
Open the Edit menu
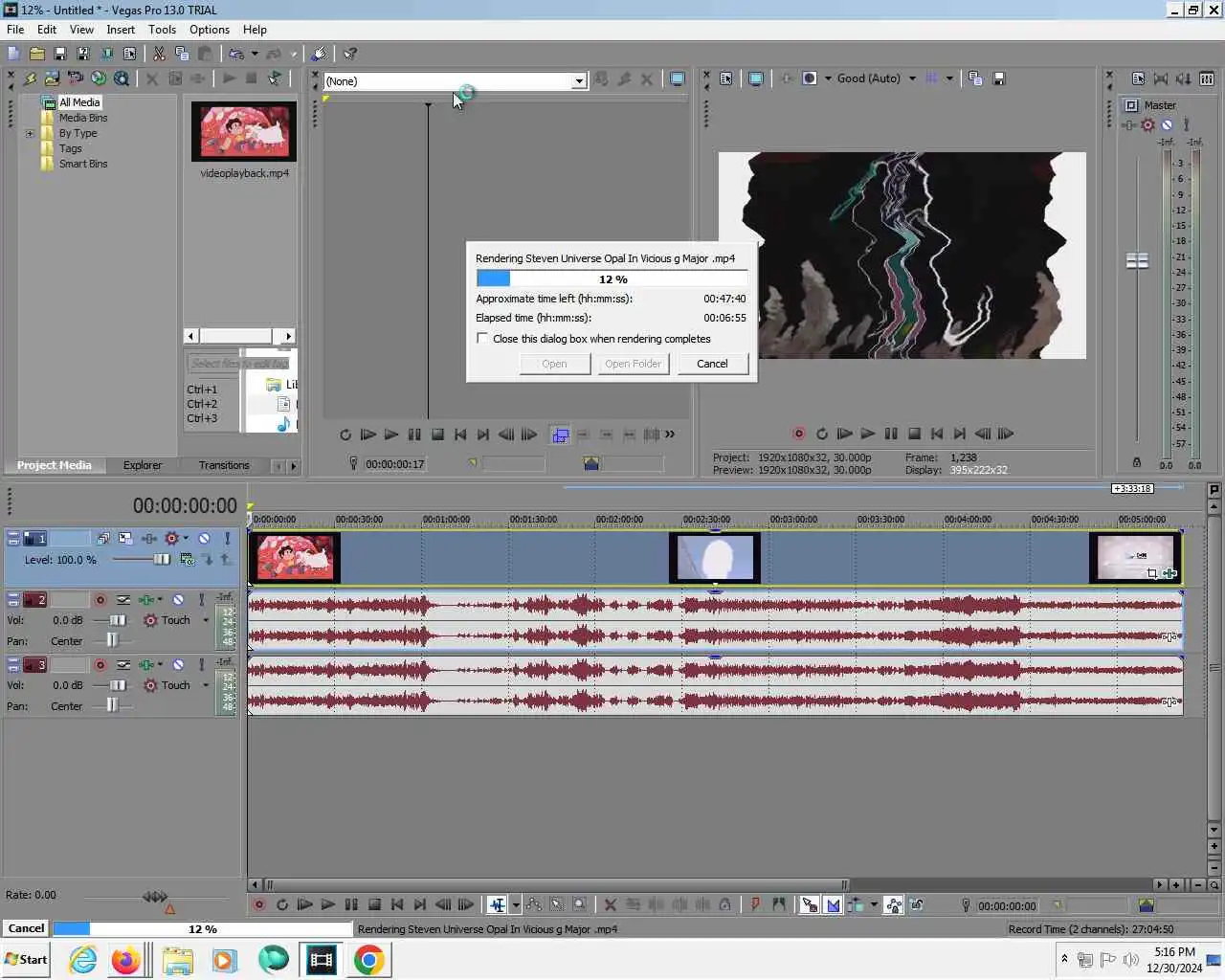pos(46,30)
